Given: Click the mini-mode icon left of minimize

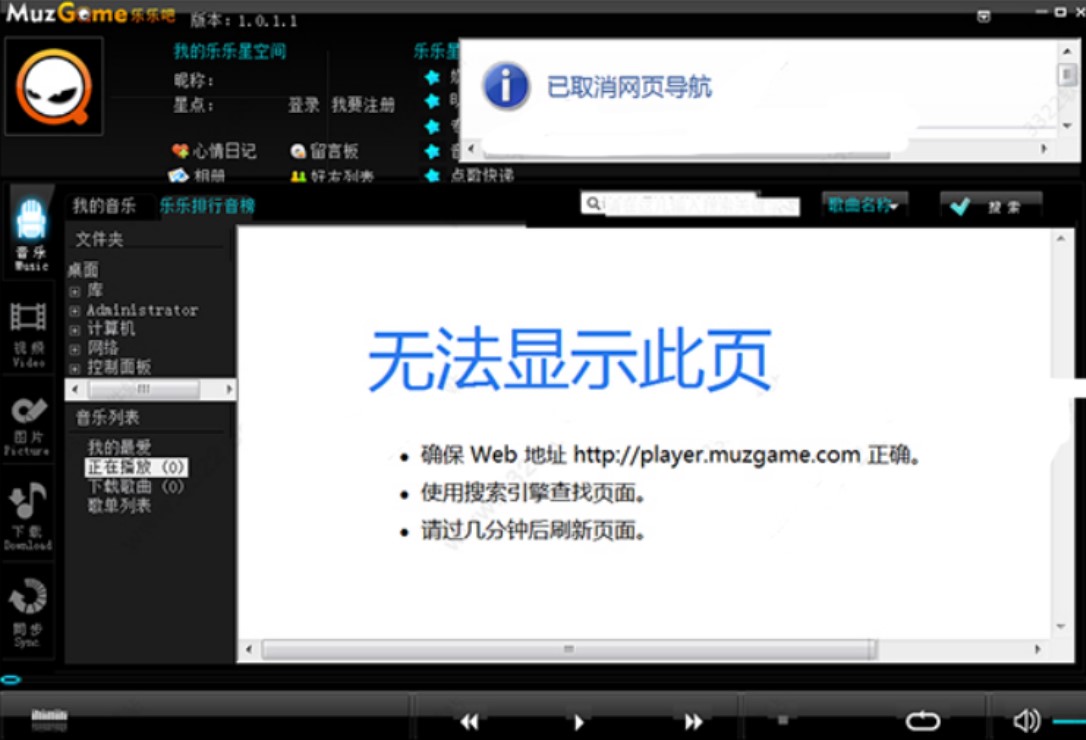Looking at the screenshot, I should (x=983, y=15).
